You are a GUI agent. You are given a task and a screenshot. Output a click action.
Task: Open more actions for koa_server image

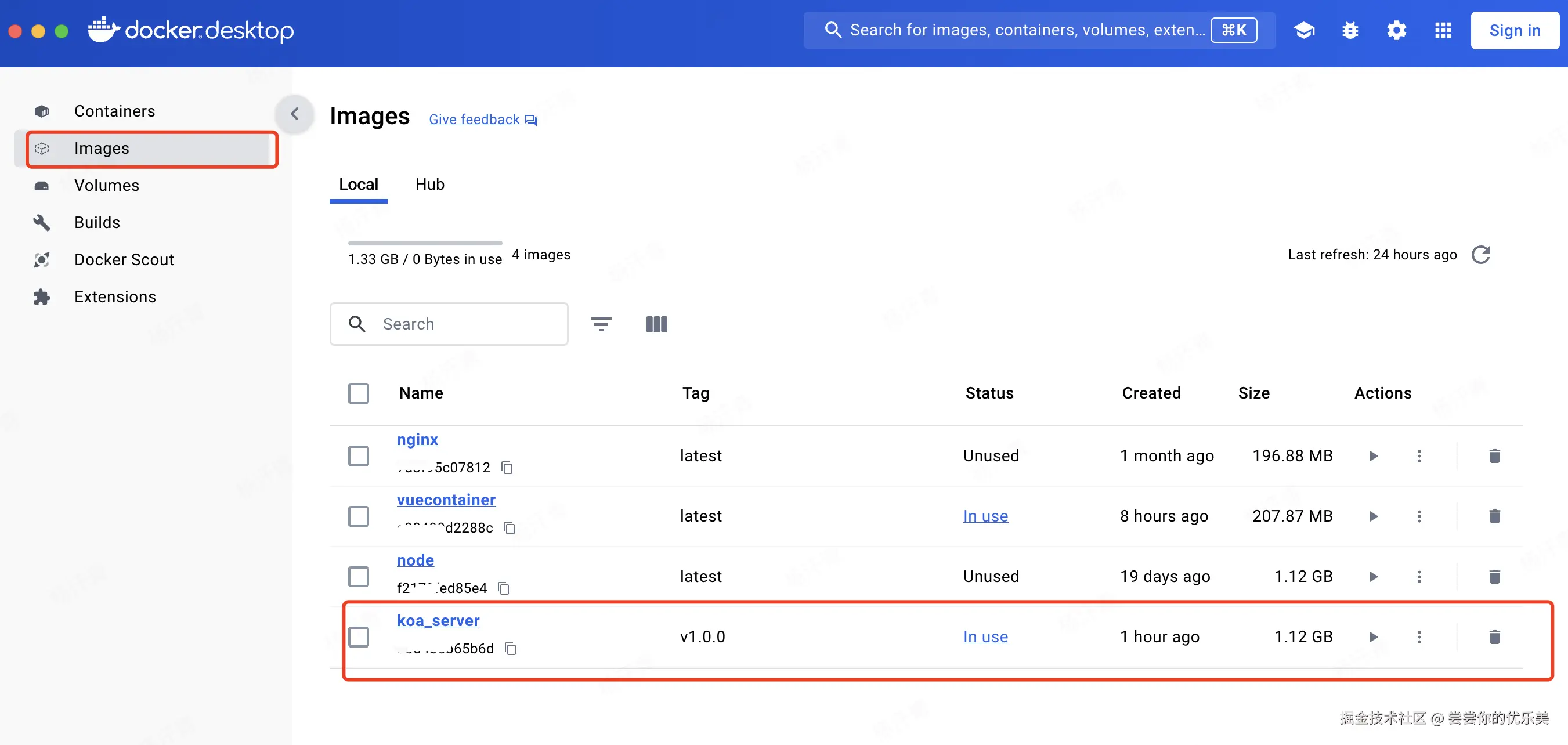pos(1419,636)
